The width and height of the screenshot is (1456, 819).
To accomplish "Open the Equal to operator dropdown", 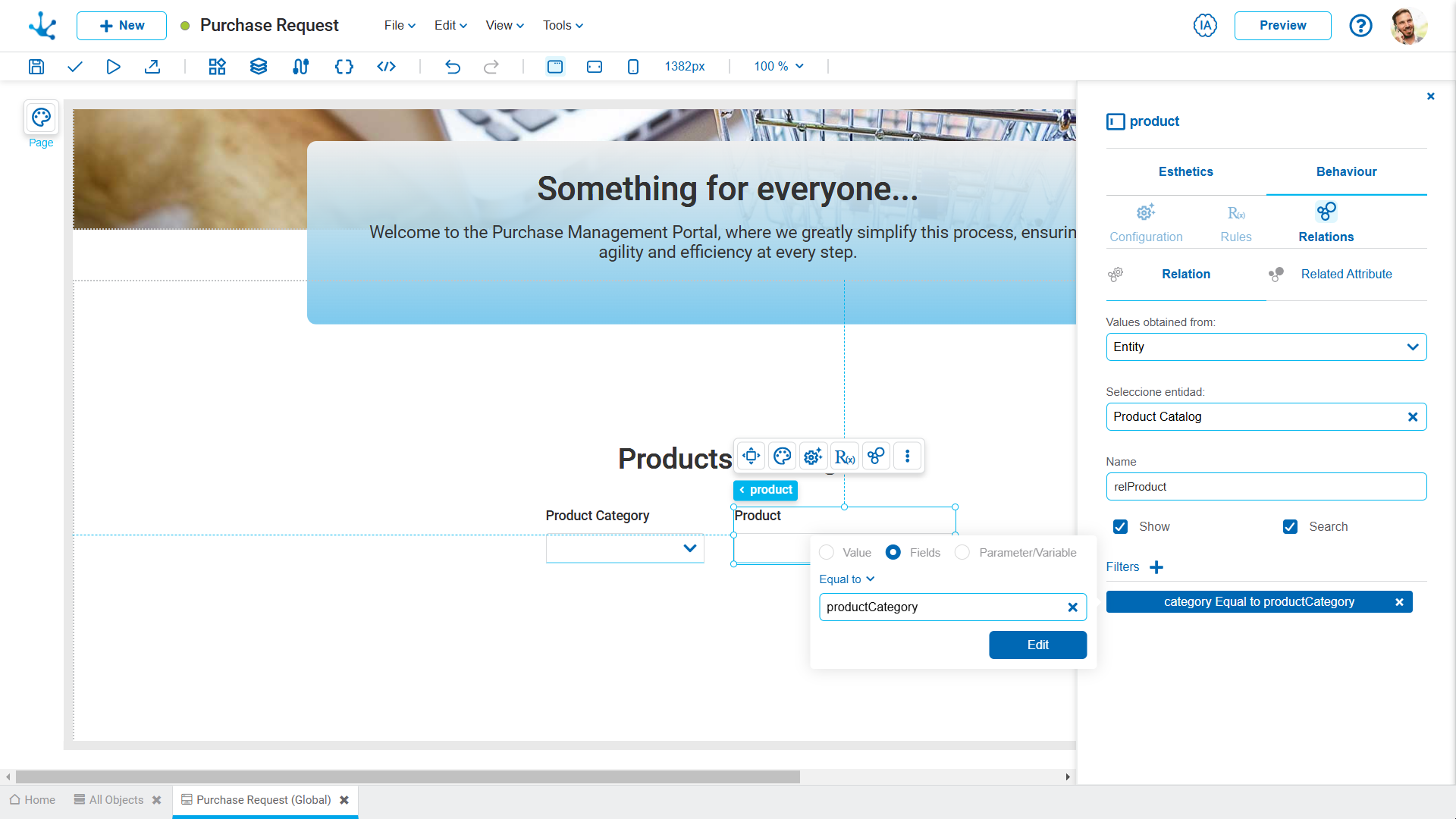I will [847, 579].
